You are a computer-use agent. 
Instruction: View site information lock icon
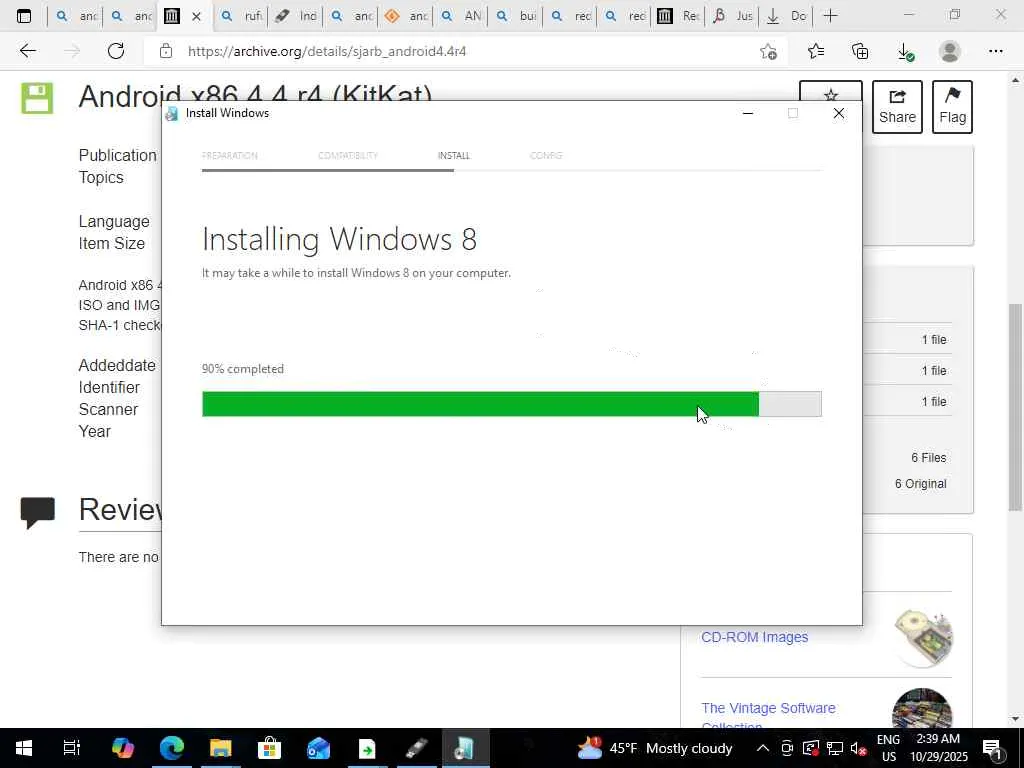tap(166, 51)
